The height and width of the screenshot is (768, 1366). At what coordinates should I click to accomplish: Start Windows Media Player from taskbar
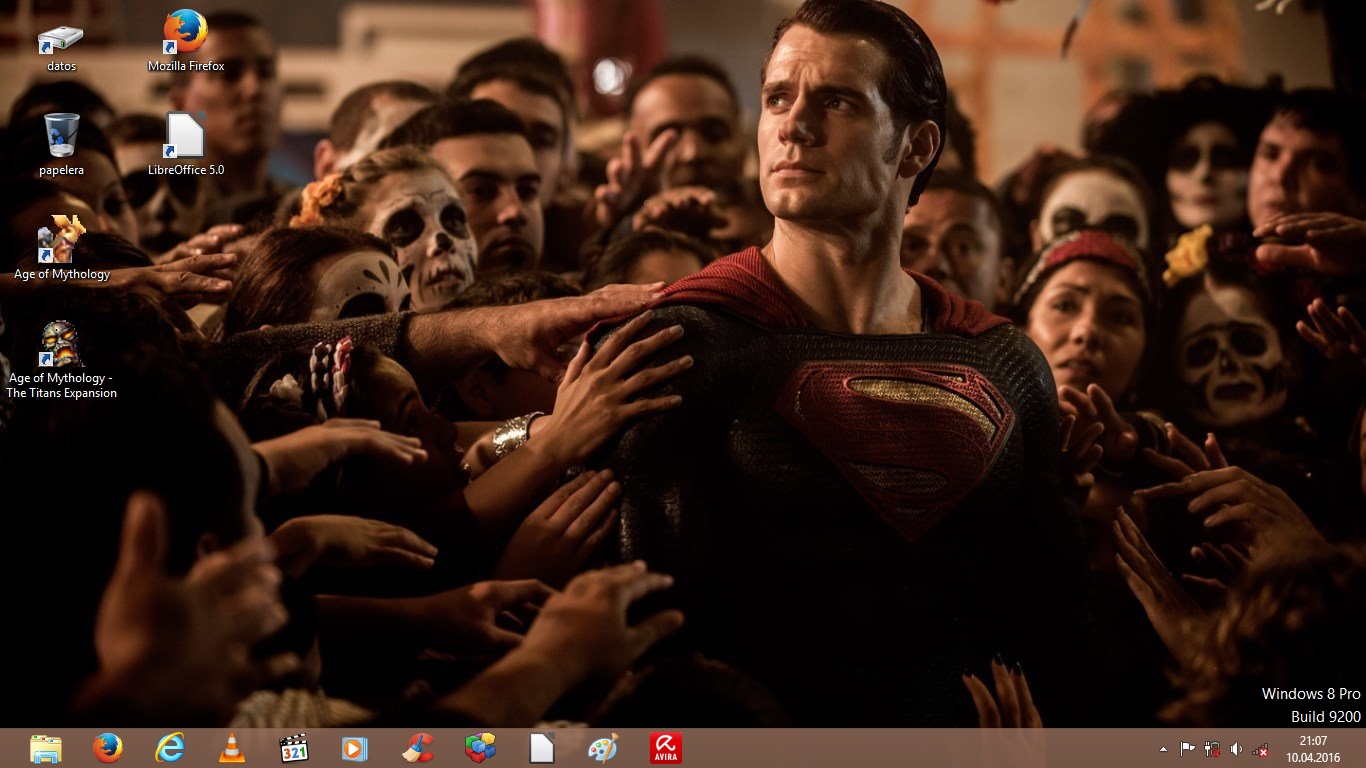point(355,748)
